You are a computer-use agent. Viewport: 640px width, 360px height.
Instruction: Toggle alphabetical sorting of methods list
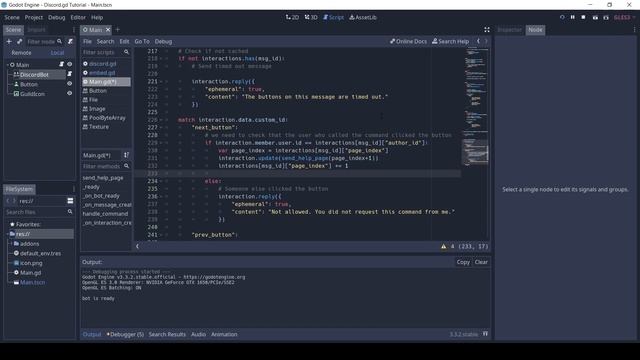127,155
